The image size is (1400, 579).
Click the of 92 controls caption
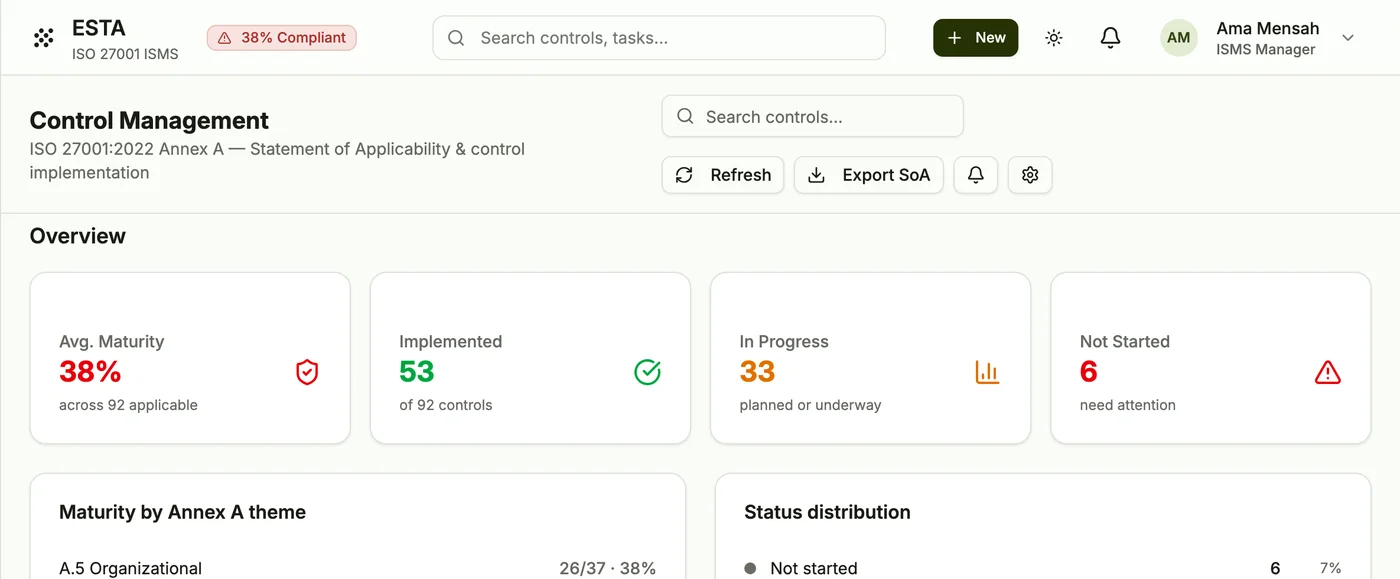point(446,405)
